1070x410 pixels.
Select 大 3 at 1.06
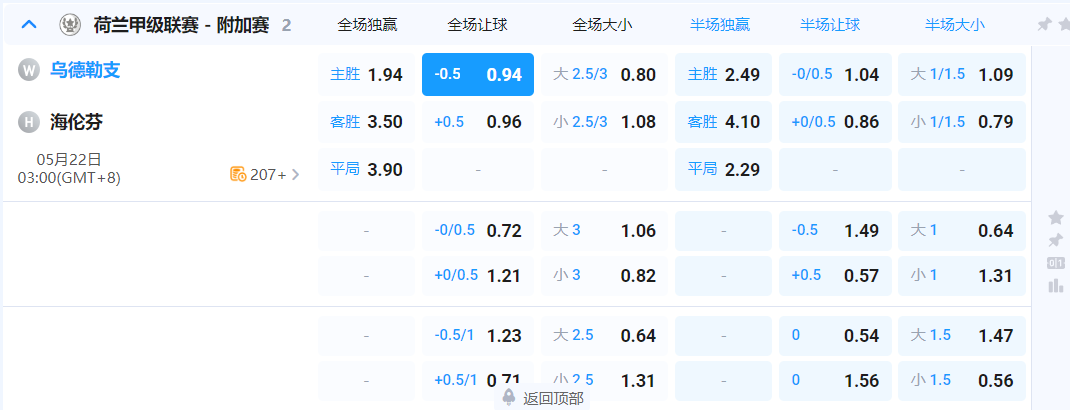point(605,231)
